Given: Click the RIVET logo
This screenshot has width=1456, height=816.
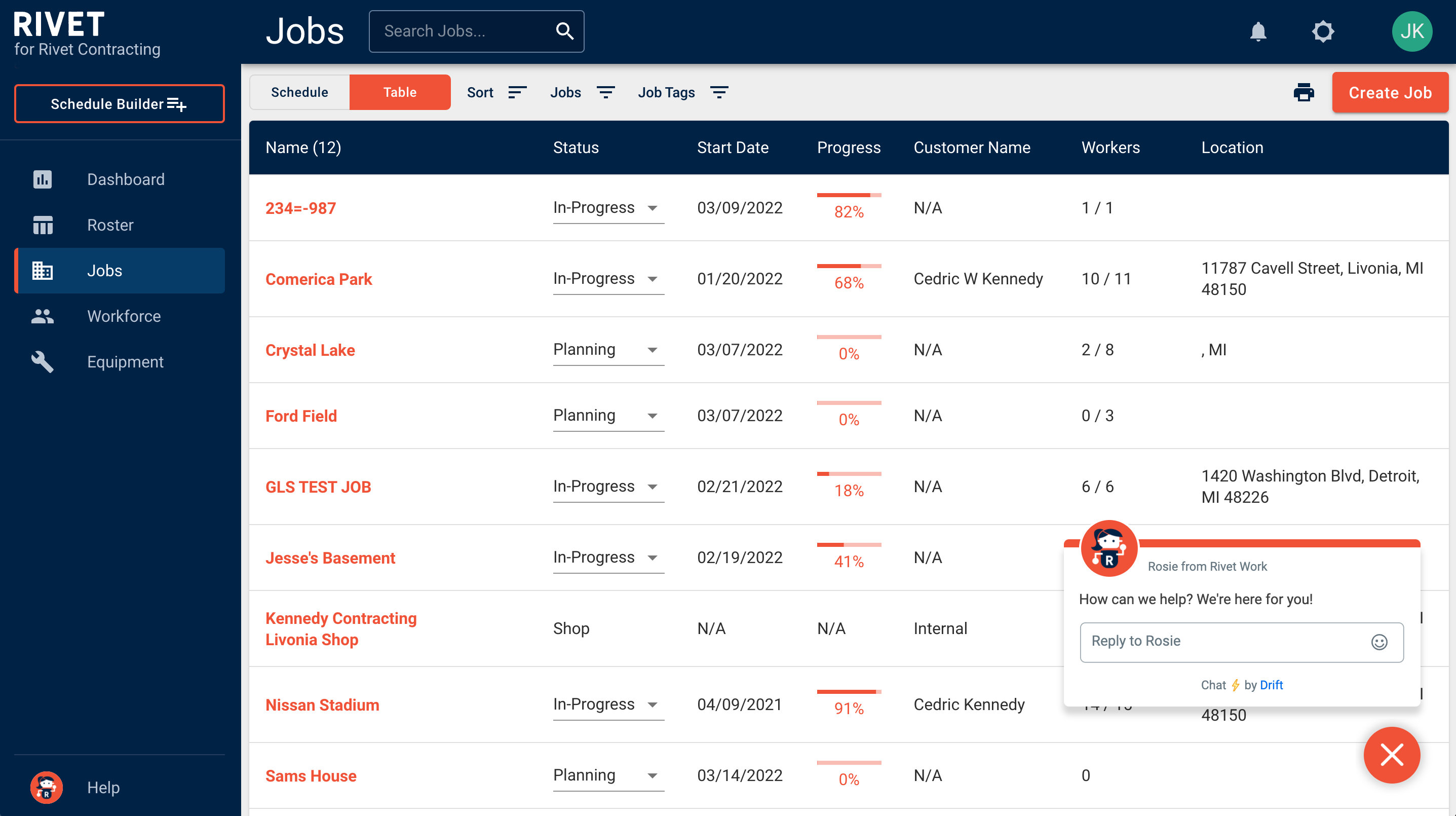Looking at the screenshot, I should pos(59,24).
